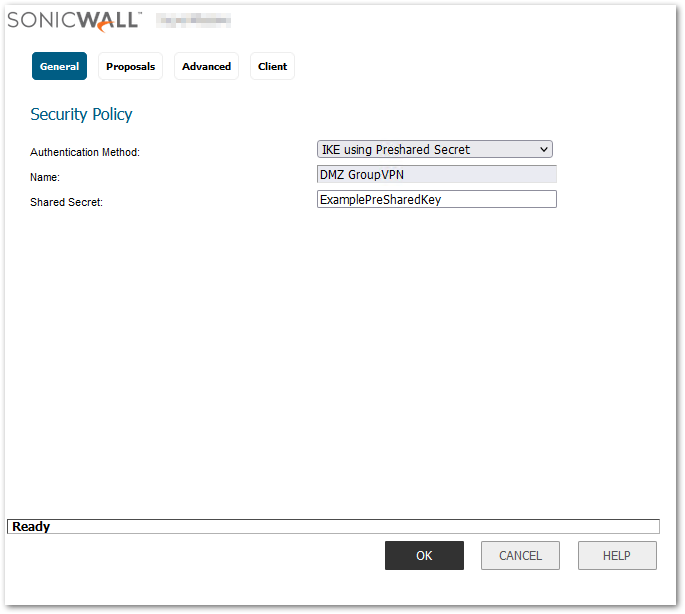Click the Security Policy heading
This screenshot has width=685, height=614.
81,115
